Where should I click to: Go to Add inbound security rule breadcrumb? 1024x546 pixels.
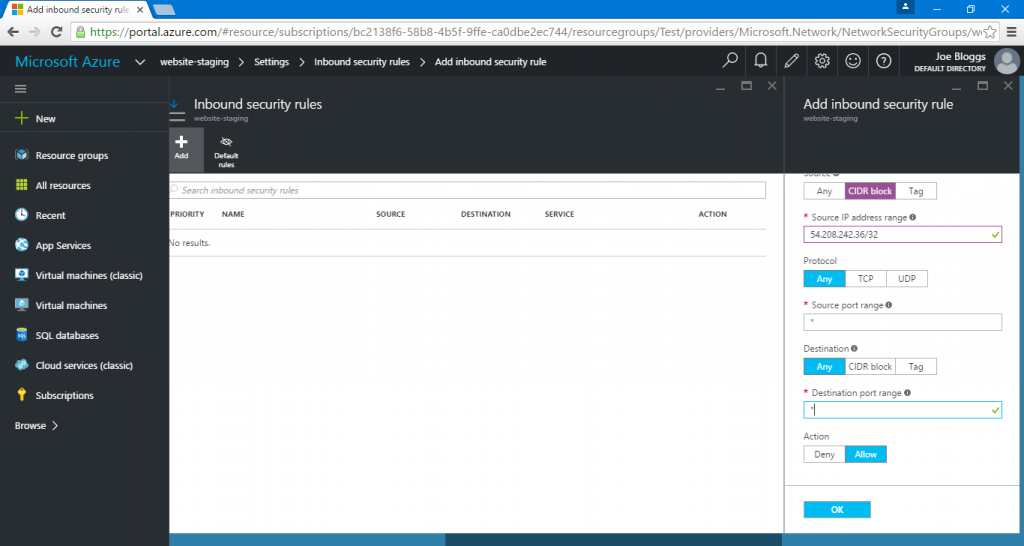[490, 62]
